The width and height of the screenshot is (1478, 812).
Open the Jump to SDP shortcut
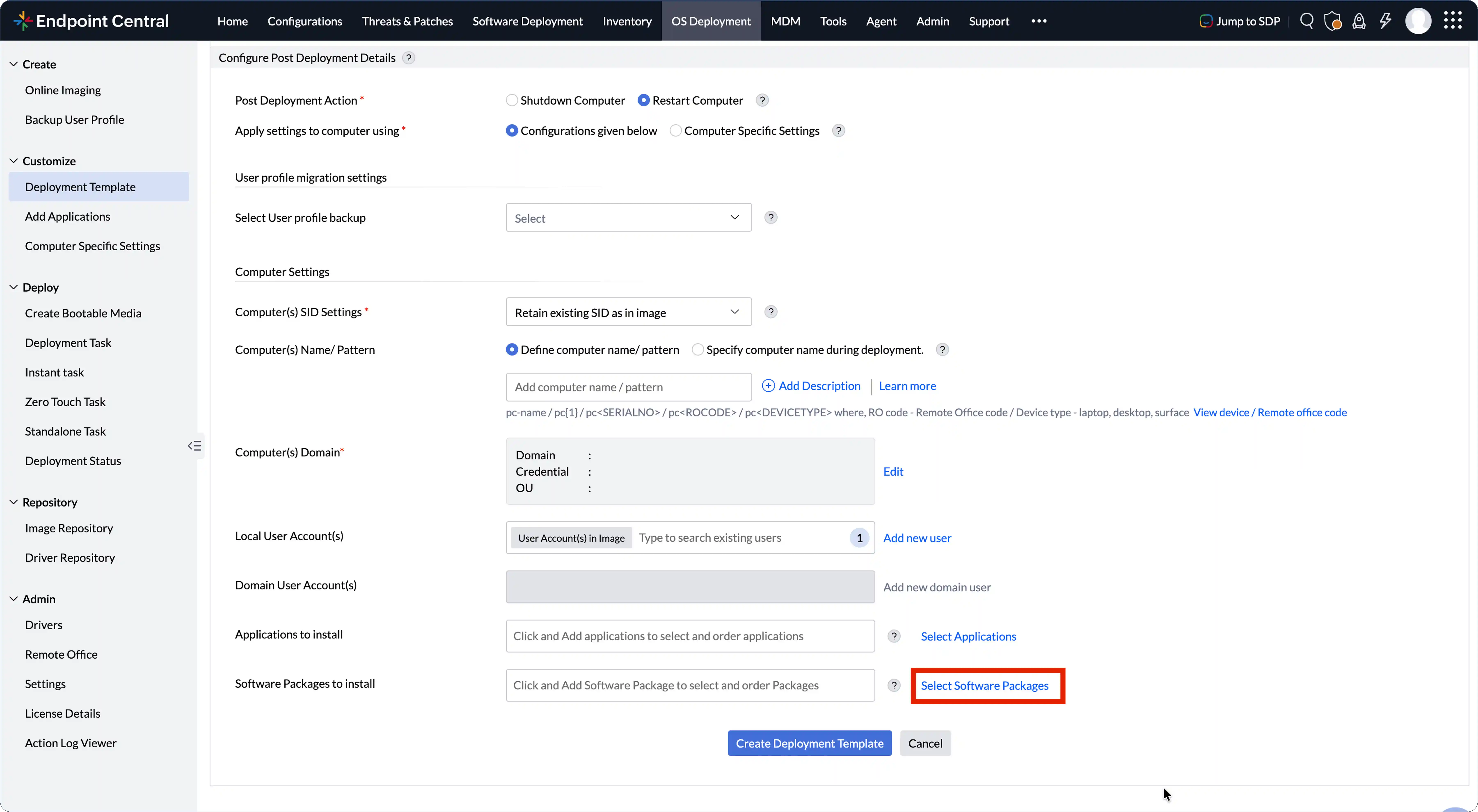point(1240,21)
